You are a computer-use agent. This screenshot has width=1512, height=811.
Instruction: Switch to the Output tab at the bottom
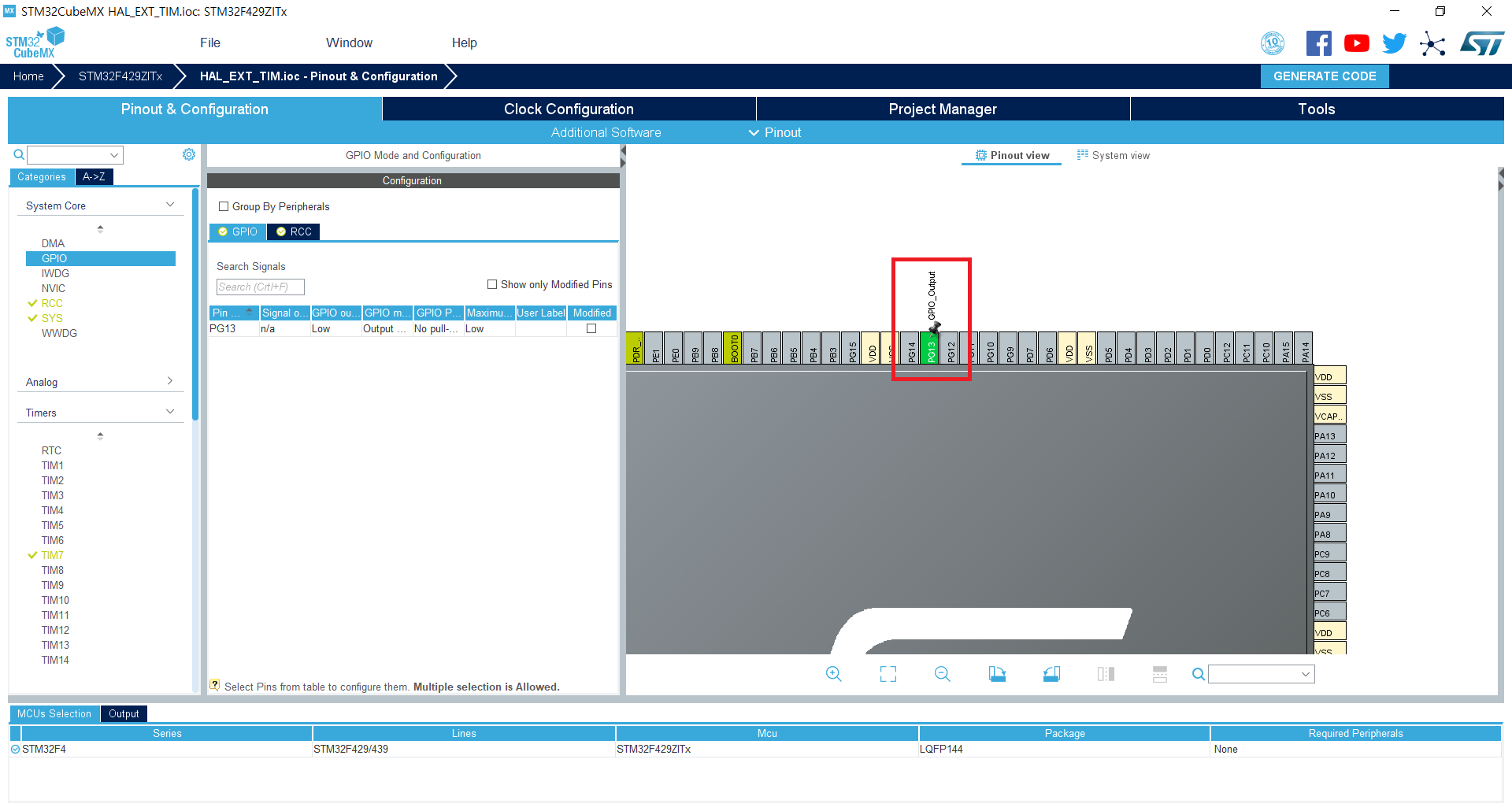[124, 713]
